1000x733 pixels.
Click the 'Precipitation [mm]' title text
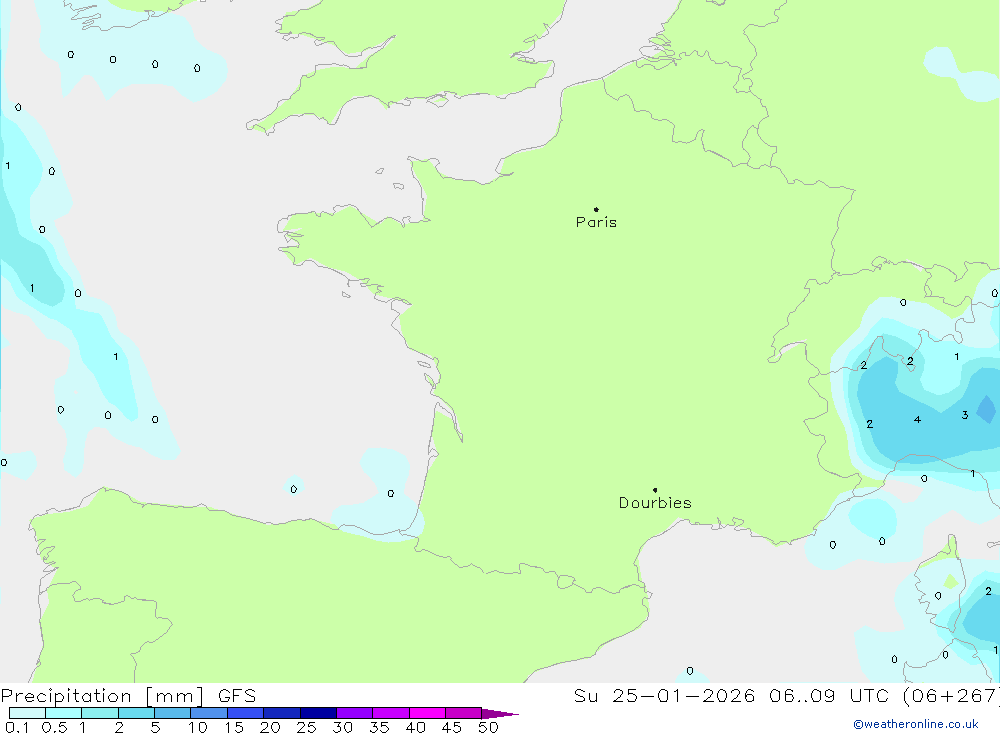102,695
